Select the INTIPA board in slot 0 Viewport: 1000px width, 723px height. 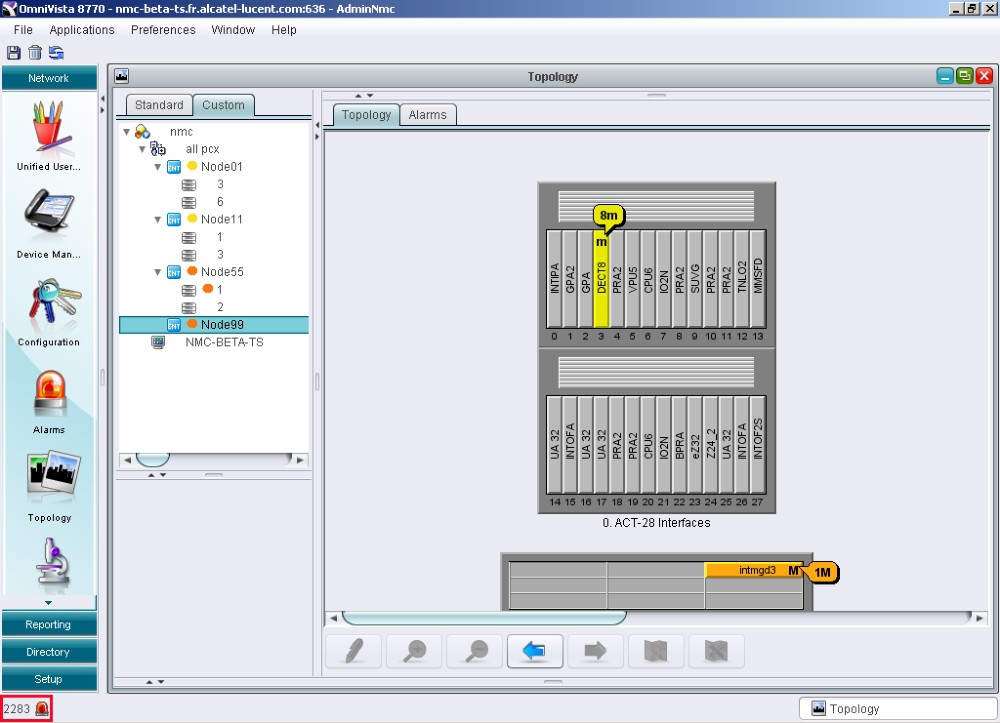554,279
